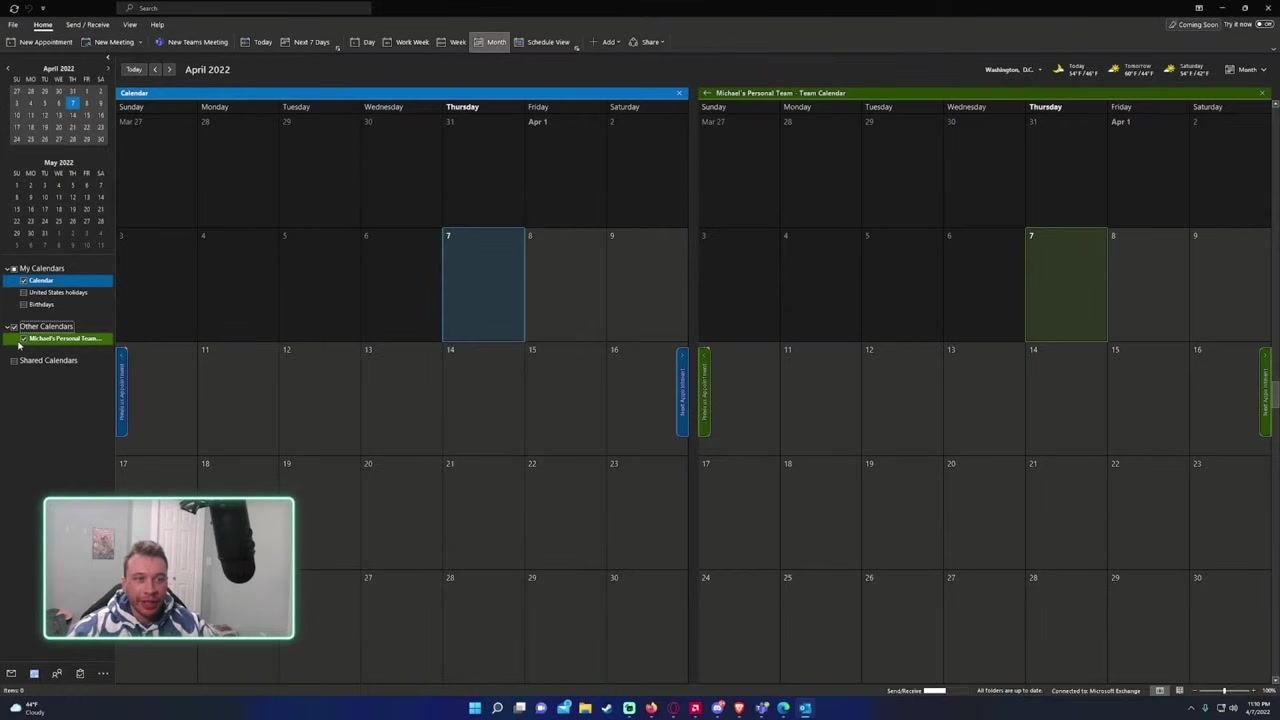Click the Today button beside April 2022
The height and width of the screenshot is (720, 1280).
coord(134,69)
